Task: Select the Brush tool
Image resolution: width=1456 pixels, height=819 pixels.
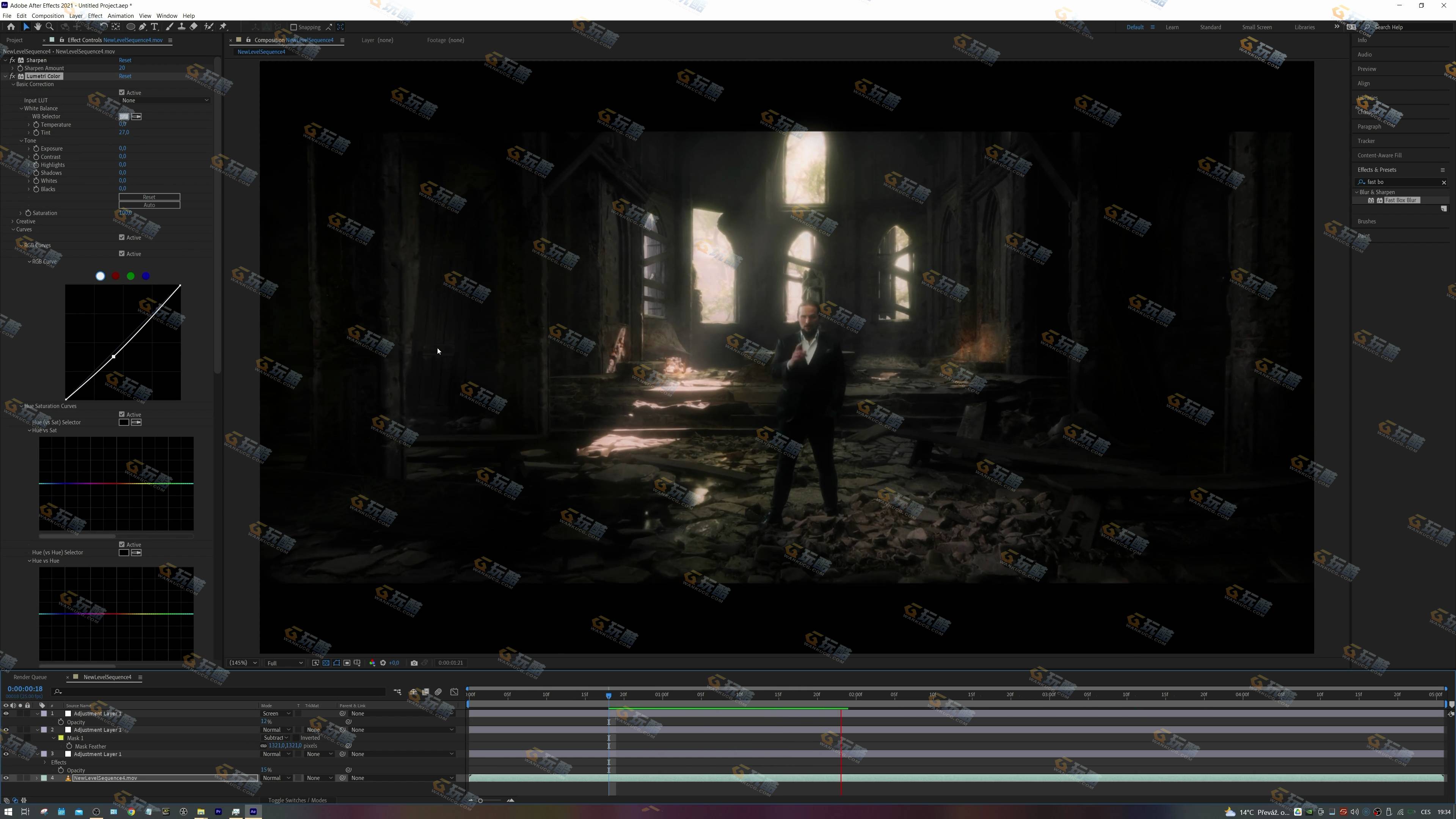Action: [x=169, y=27]
